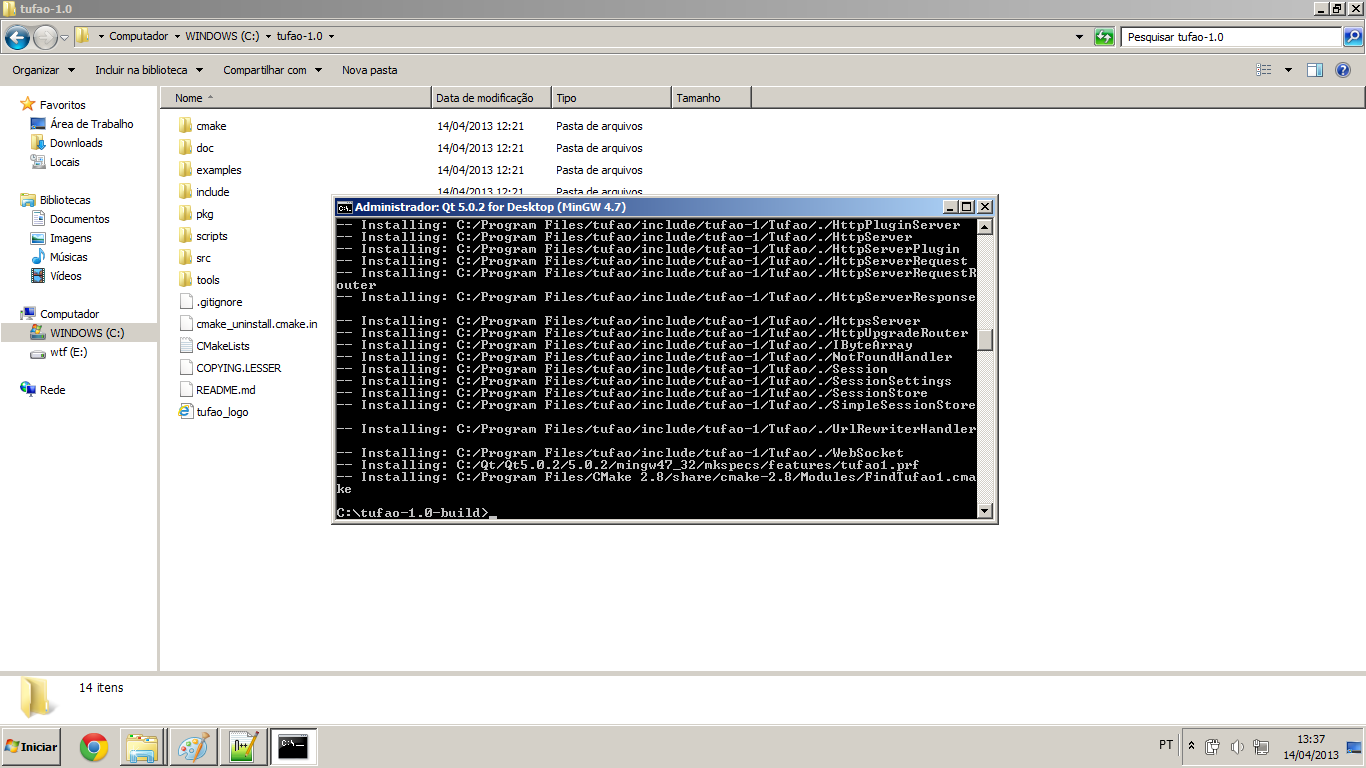Expand the Organizar dropdown menu
The width and height of the screenshot is (1366, 768).
pyautogui.click(x=43, y=70)
